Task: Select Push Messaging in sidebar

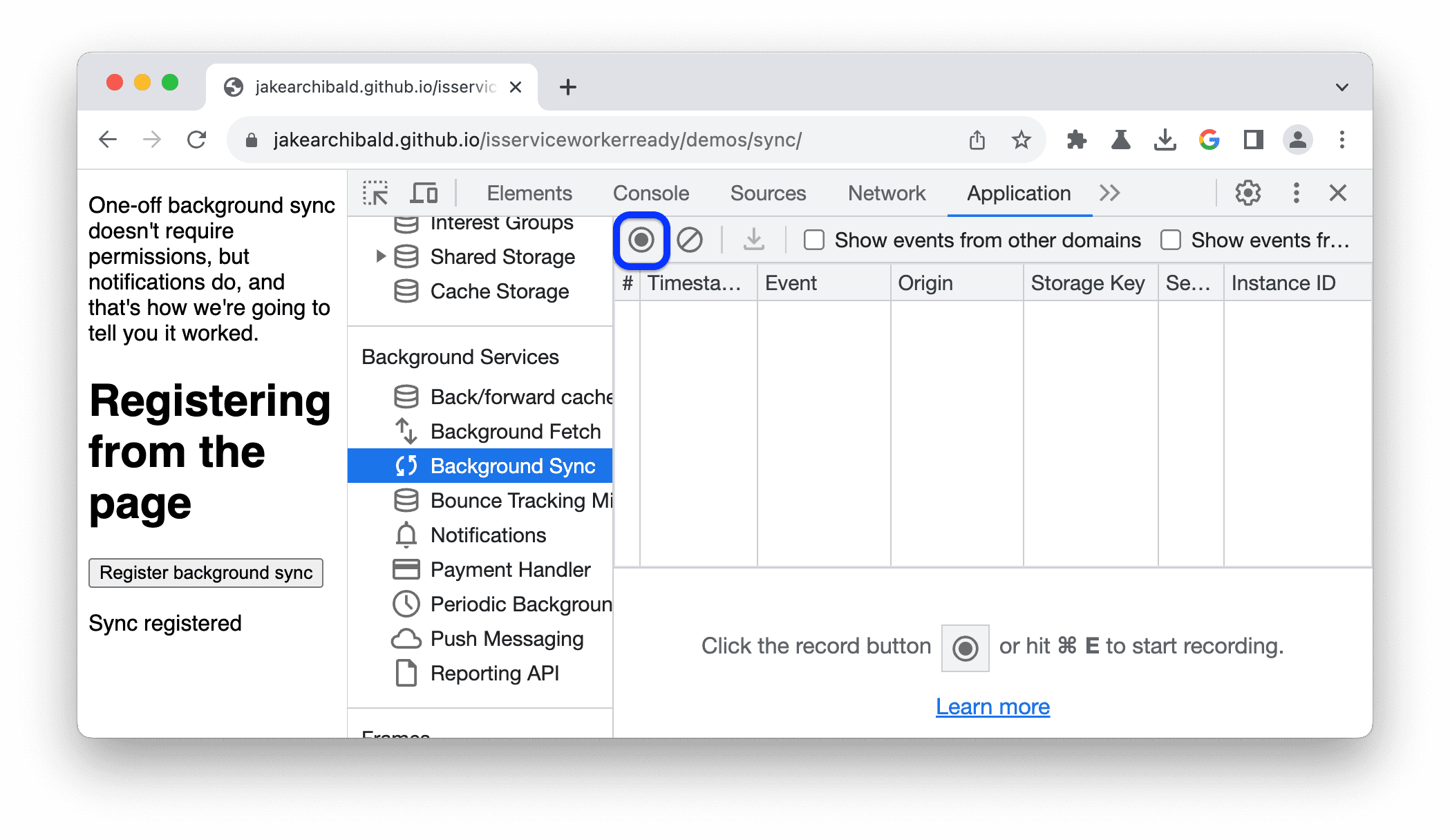Action: (x=506, y=637)
